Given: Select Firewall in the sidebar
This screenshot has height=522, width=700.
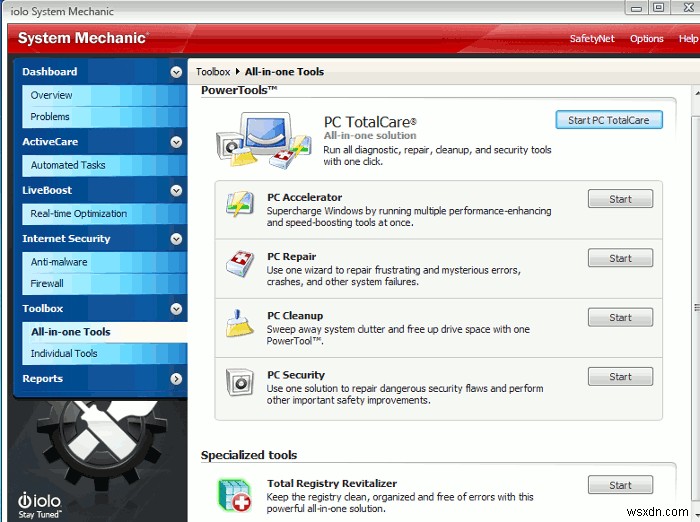Looking at the screenshot, I should pos(104,284).
